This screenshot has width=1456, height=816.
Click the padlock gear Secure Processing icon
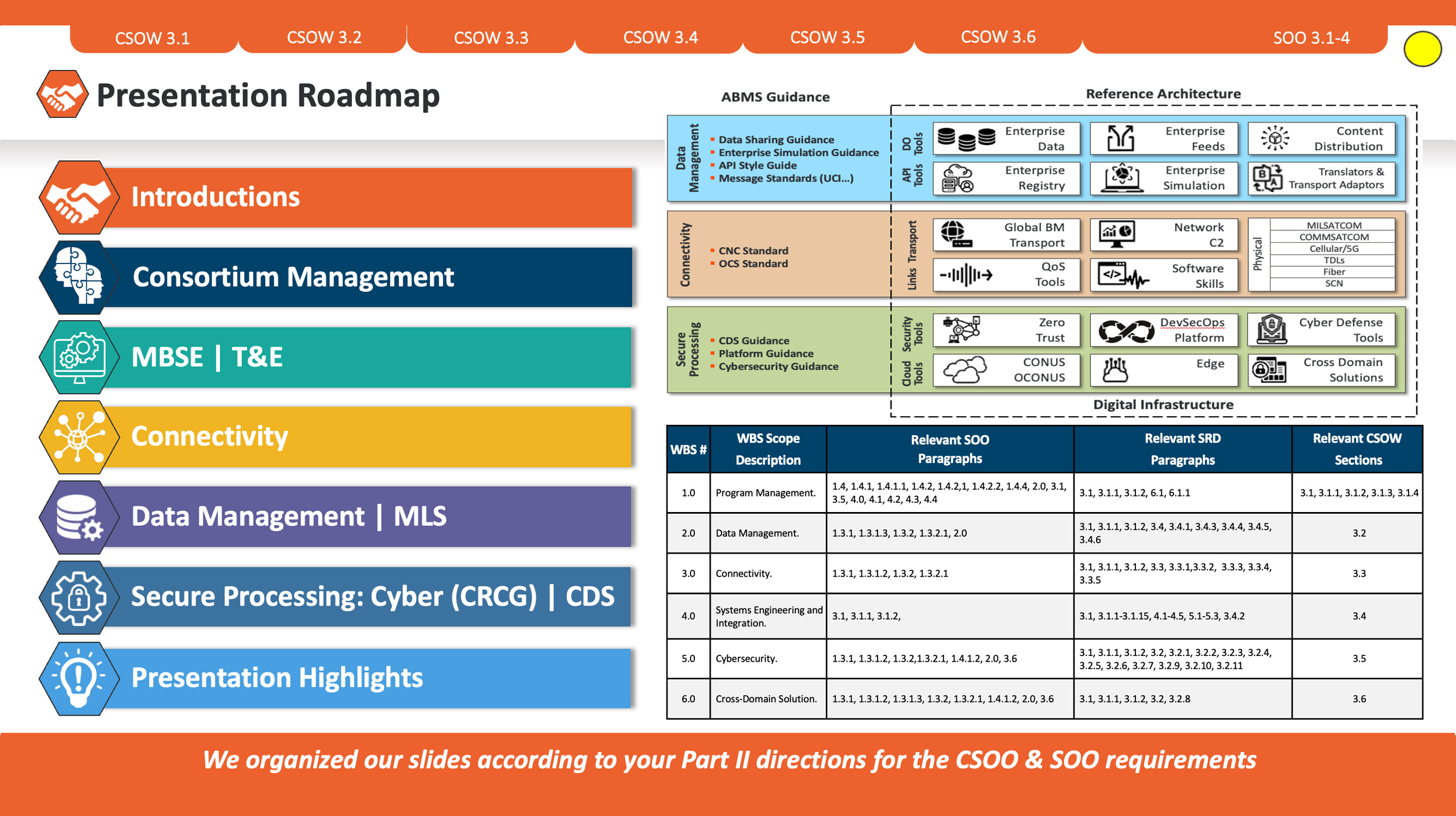(x=79, y=598)
